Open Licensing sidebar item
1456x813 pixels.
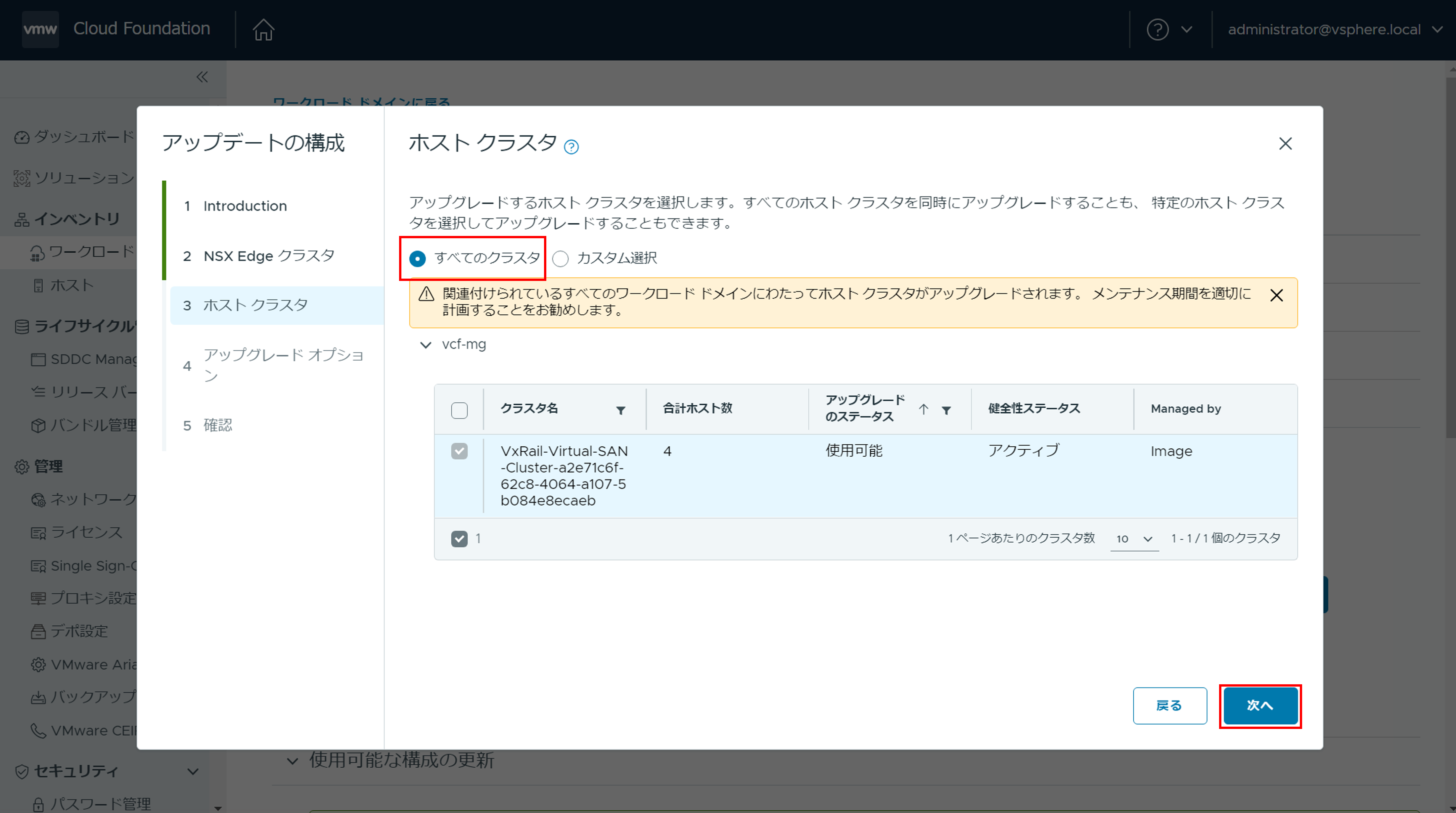click(x=76, y=533)
